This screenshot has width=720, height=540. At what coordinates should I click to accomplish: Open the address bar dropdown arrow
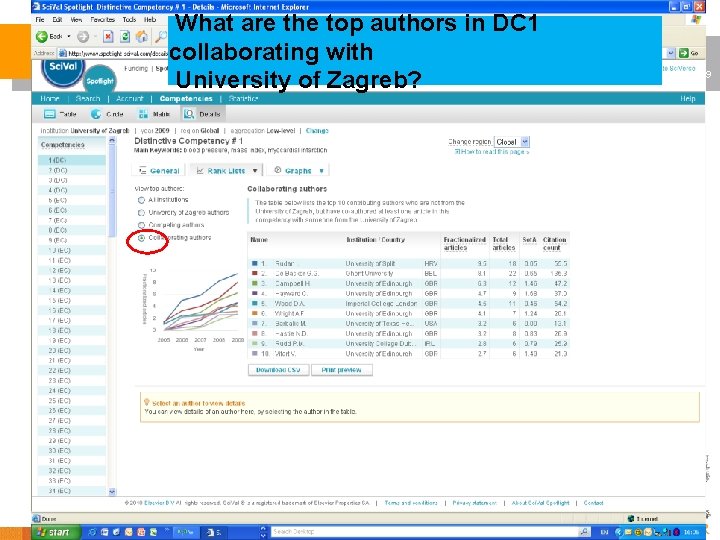670,53
